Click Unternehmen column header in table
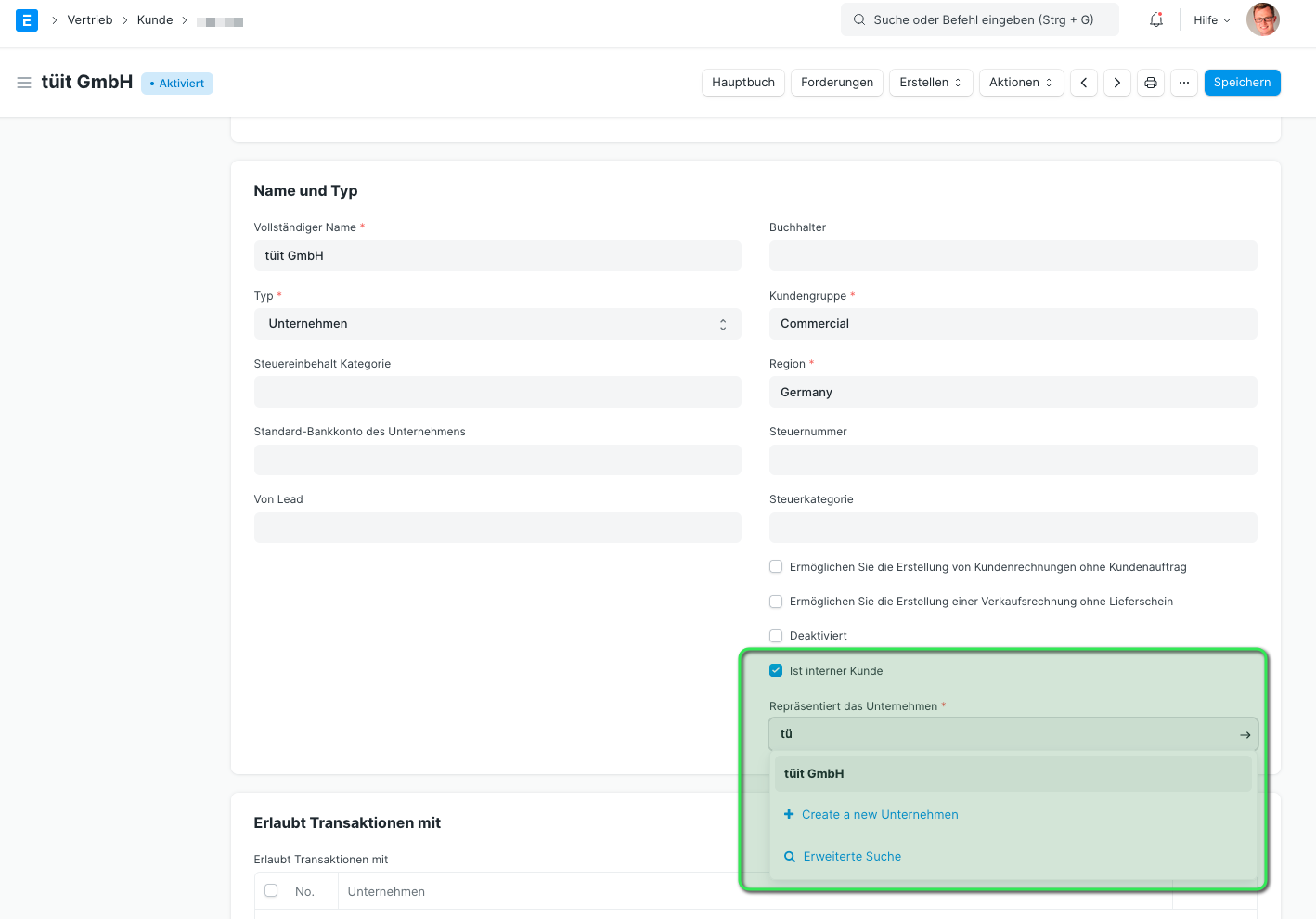The width and height of the screenshot is (1316, 919). 386,891
